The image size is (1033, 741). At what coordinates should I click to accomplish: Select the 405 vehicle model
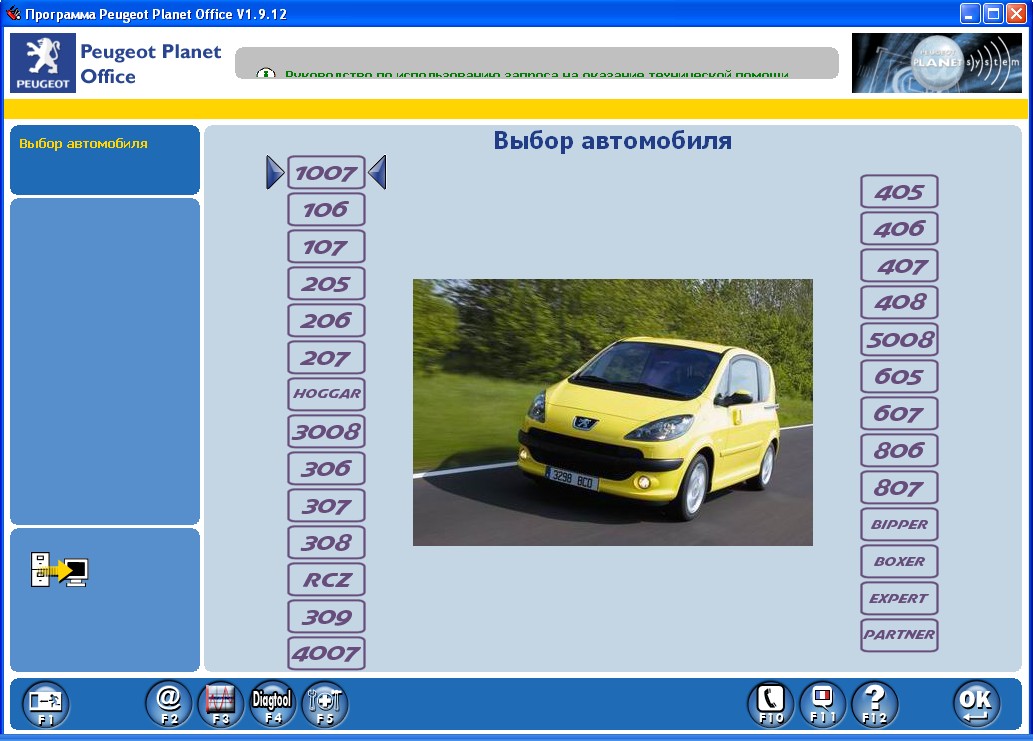pyautogui.click(x=899, y=192)
